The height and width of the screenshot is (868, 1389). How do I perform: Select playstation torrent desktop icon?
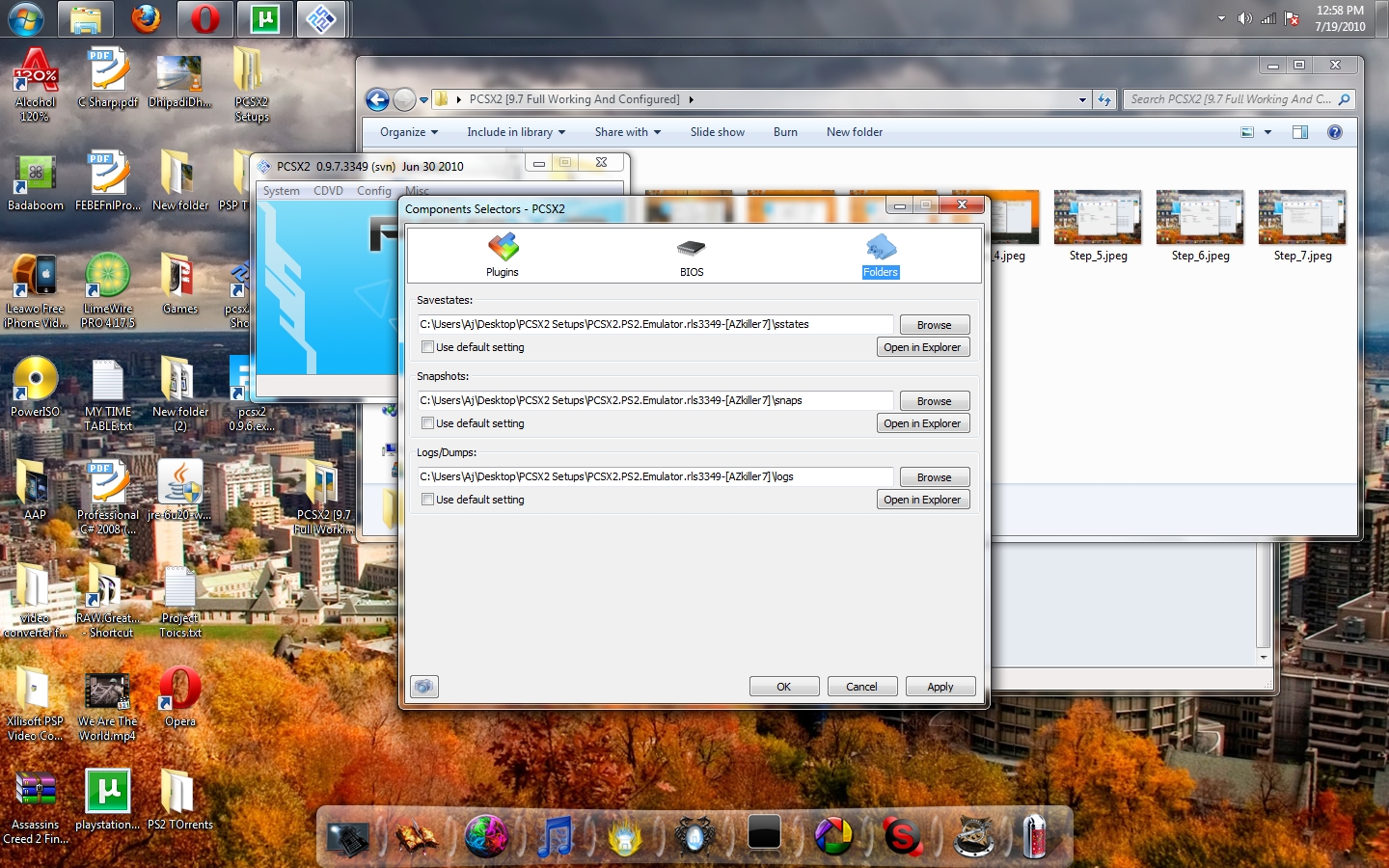[x=107, y=800]
